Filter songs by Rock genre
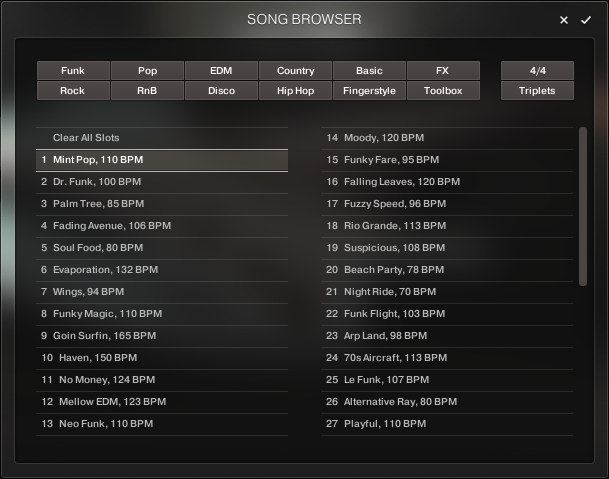The width and height of the screenshot is (609, 479). tap(73, 91)
